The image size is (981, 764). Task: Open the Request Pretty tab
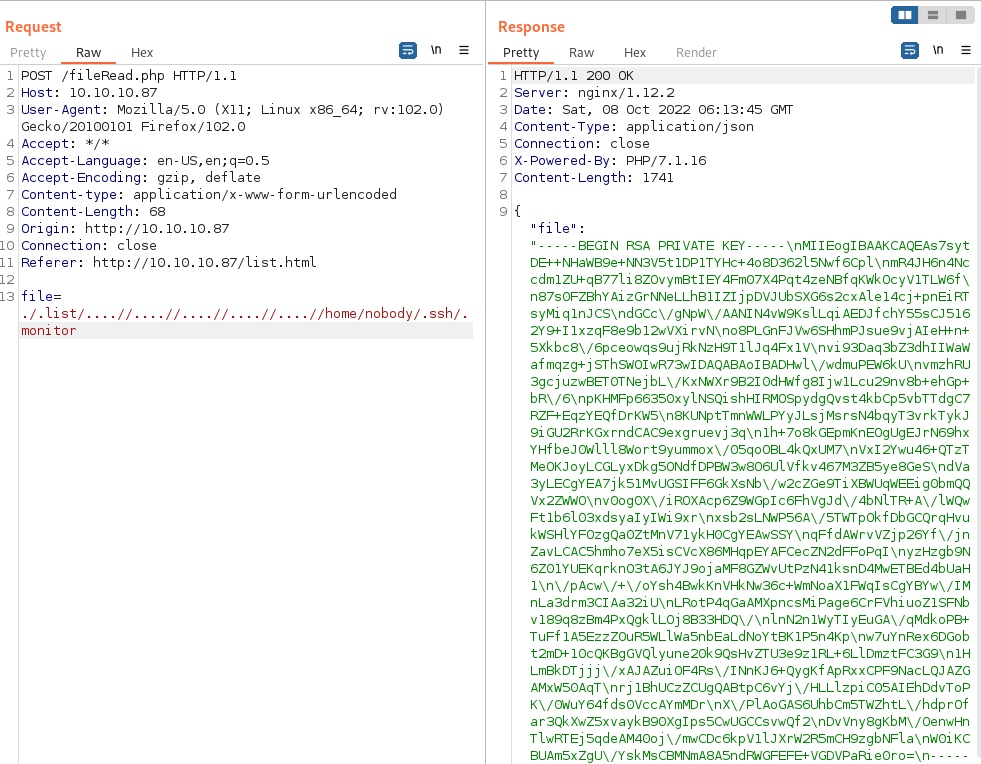click(28, 53)
